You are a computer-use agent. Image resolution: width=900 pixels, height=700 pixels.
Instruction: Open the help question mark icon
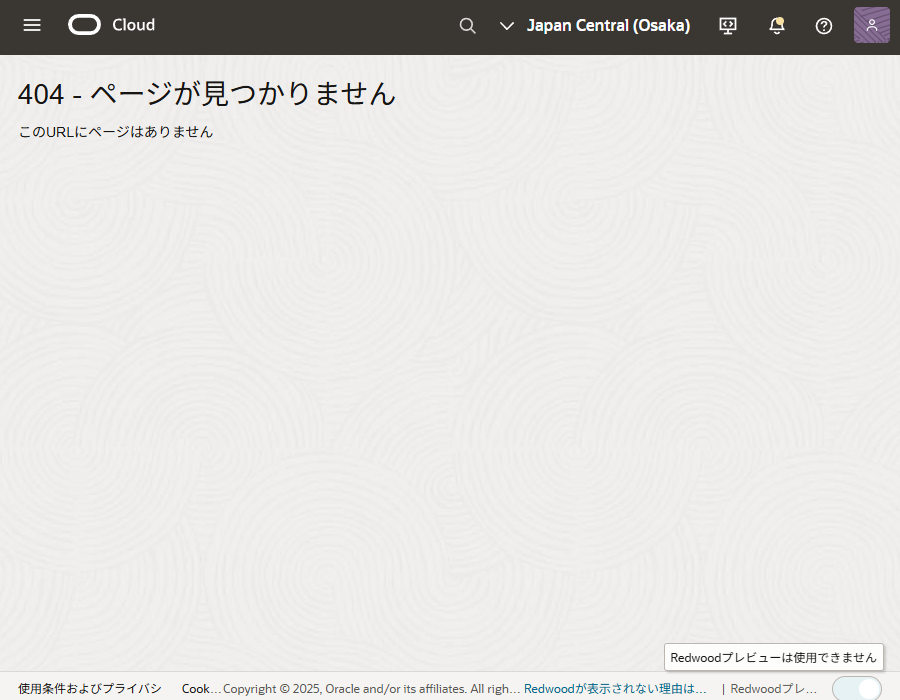(824, 26)
